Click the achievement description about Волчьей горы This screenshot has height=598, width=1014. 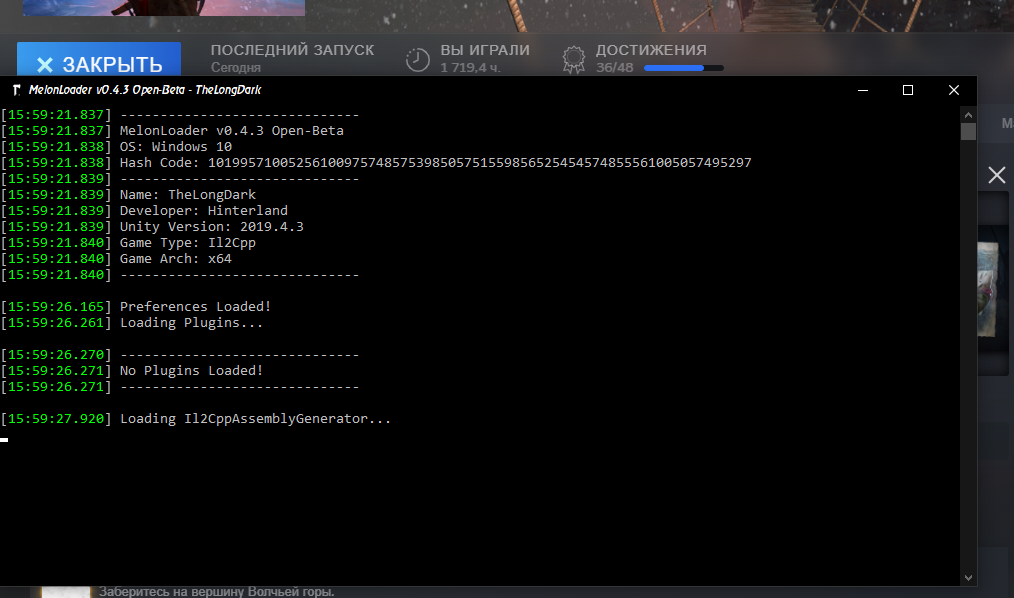[x=217, y=592]
